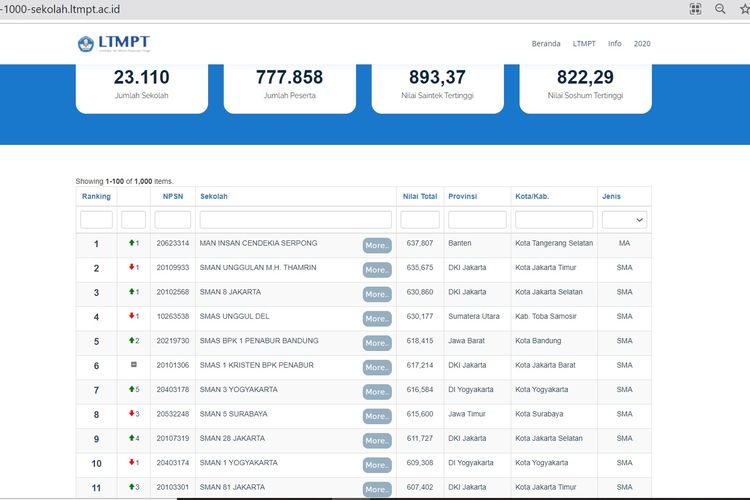
Task: Bookmark this page with the star icon
Action: pos(743,9)
